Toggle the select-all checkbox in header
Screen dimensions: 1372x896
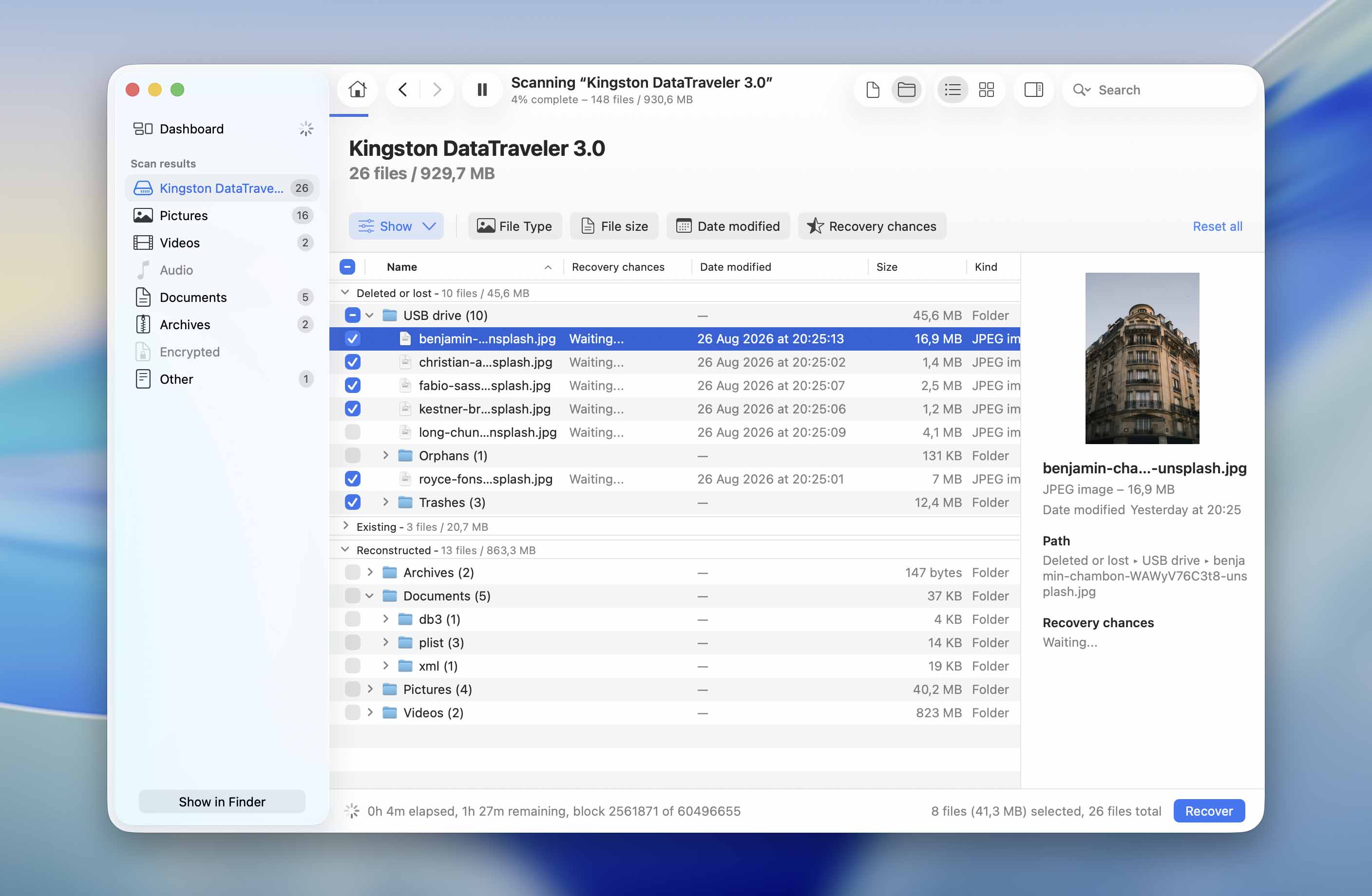(347, 267)
